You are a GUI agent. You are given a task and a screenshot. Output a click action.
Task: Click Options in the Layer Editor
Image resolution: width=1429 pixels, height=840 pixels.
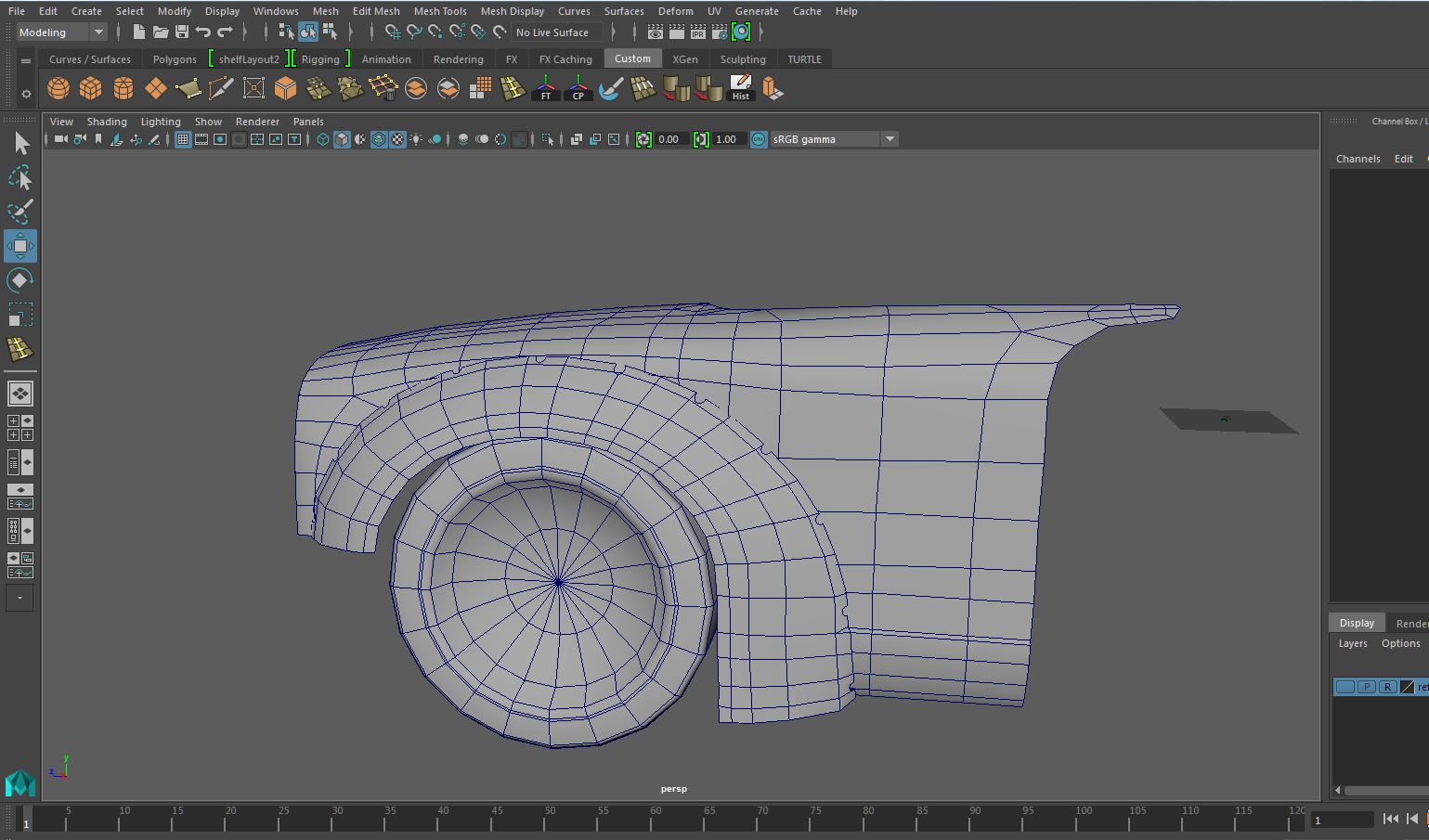(1400, 642)
